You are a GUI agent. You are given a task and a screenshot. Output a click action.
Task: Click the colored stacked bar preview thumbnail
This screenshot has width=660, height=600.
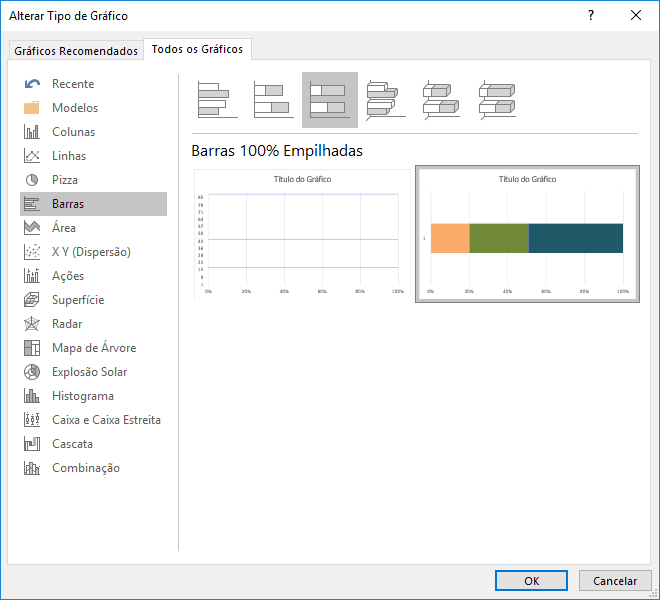pos(526,233)
